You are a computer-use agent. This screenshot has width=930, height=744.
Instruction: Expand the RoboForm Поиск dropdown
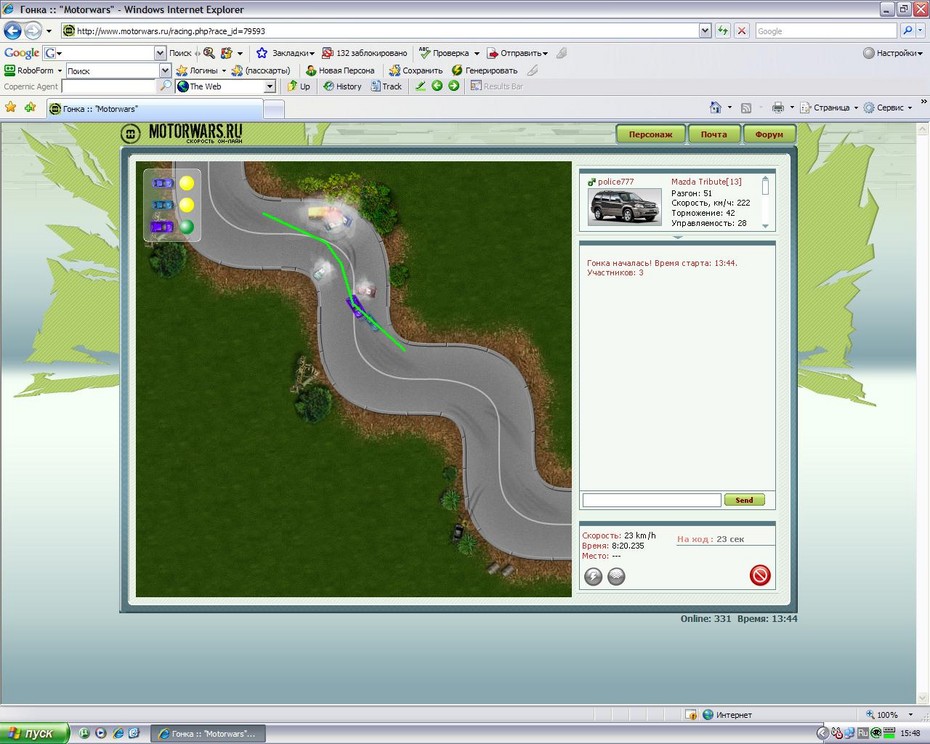pyautogui.click(x=165, y=71)
